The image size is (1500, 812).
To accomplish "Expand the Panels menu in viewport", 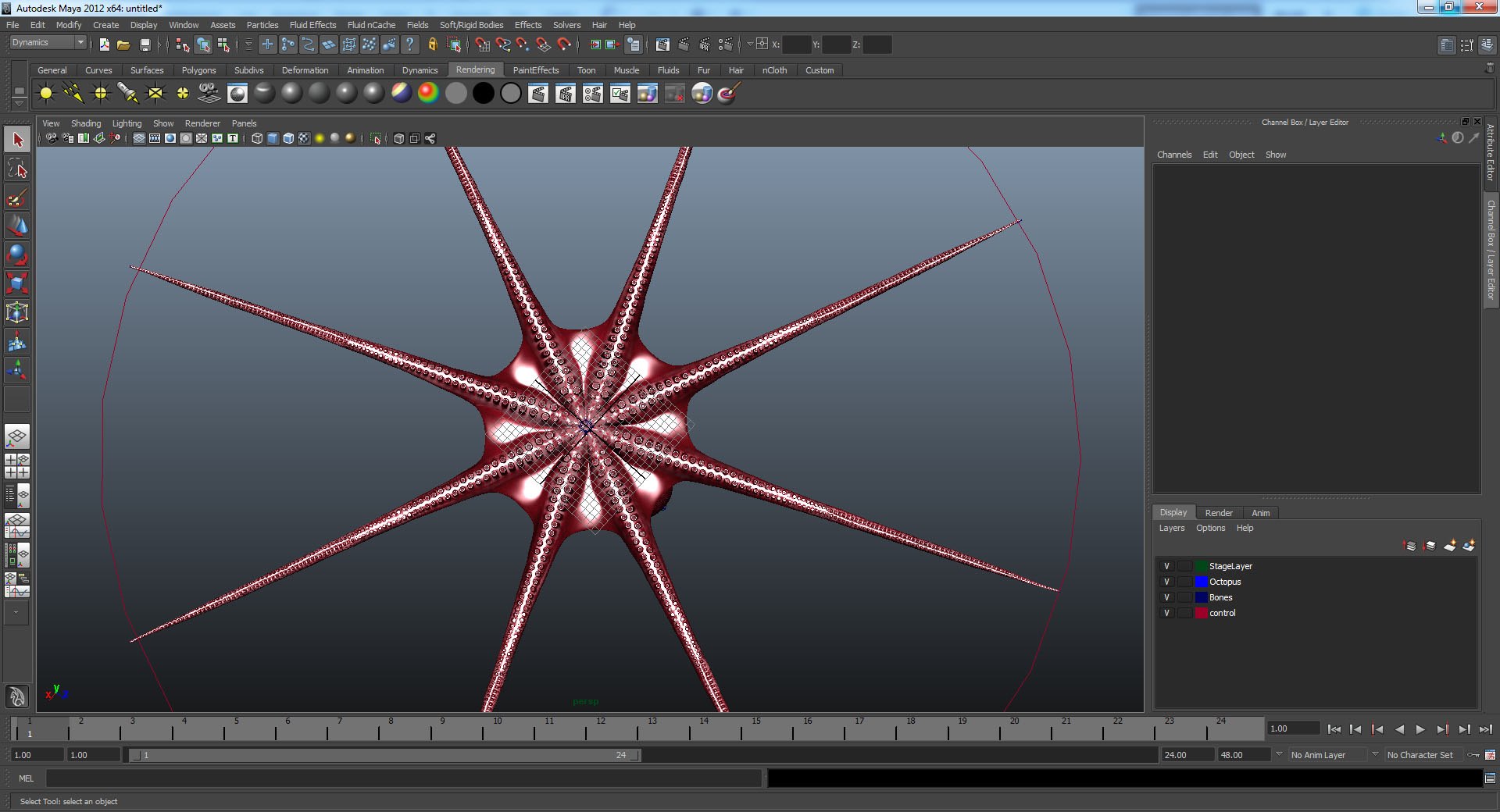I will click(244, 123).
